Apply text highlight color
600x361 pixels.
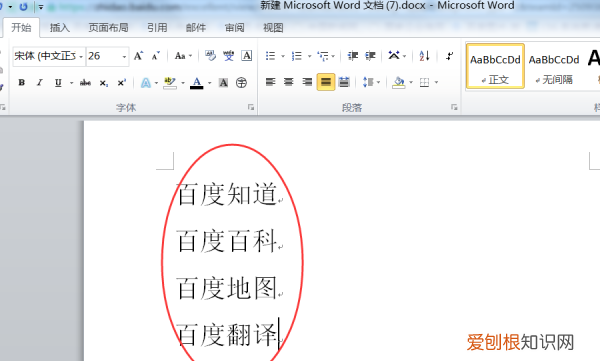pos(170,83)
